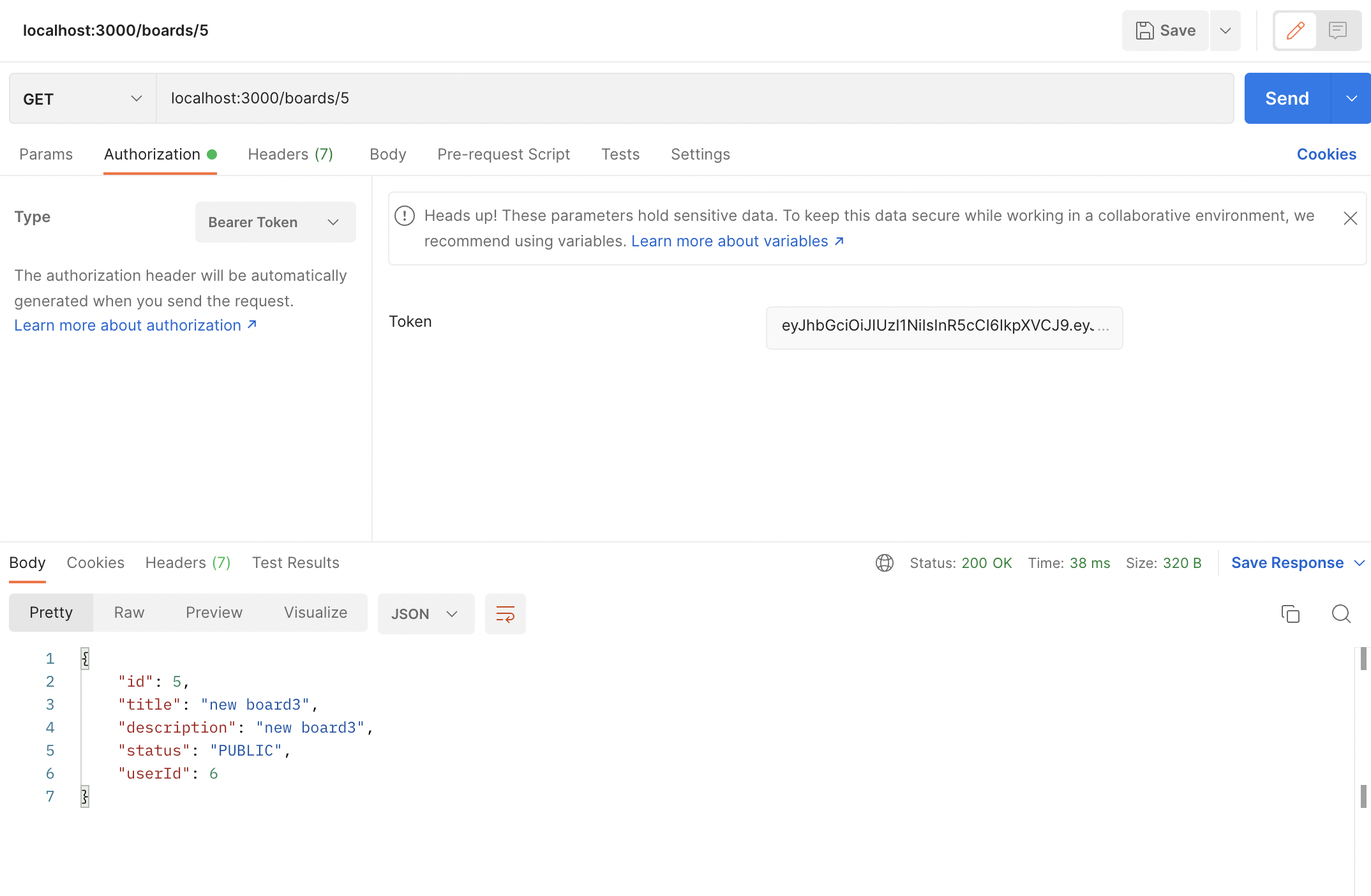Dismiss the Heads up warning banner
The width and height of the screenshot is (1371, 896).
click(1350, 218)
